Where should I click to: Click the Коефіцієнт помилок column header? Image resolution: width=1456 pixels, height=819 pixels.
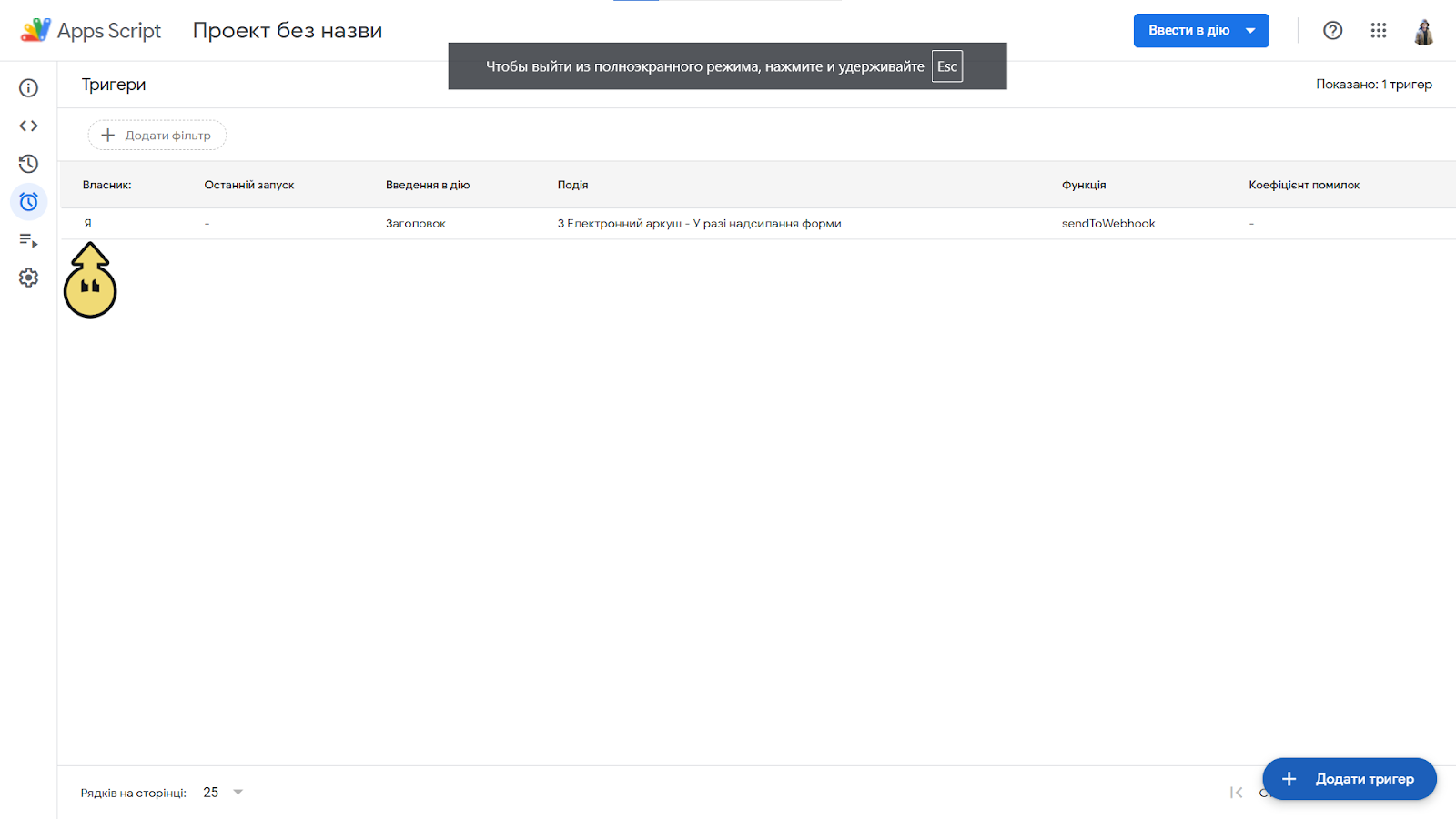point(1304,185)
